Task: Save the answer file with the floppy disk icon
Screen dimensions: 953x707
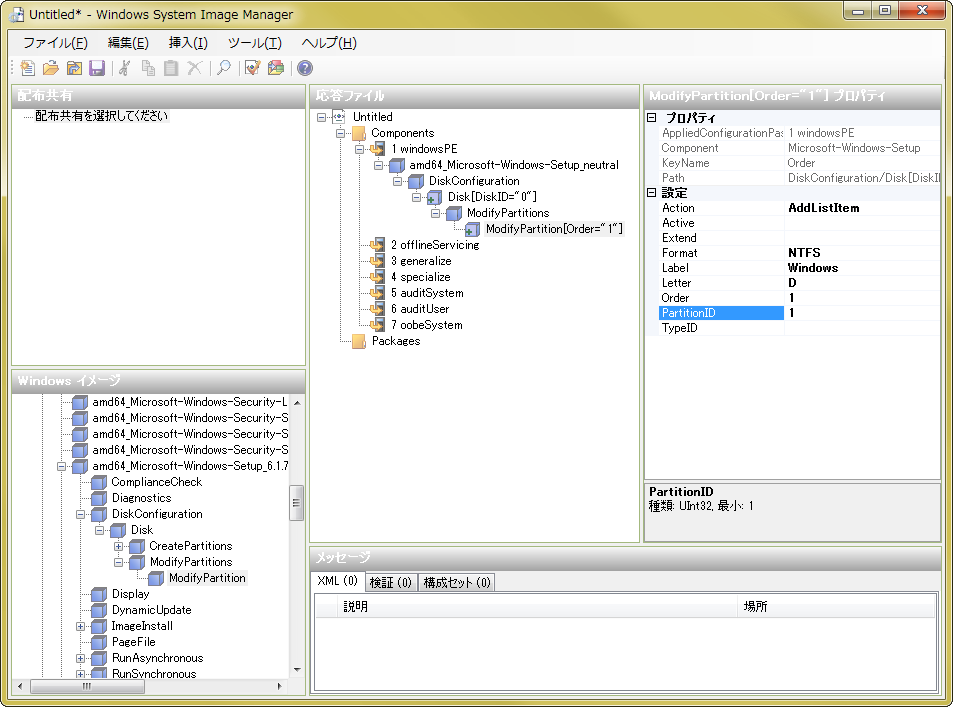Action: 97,68
